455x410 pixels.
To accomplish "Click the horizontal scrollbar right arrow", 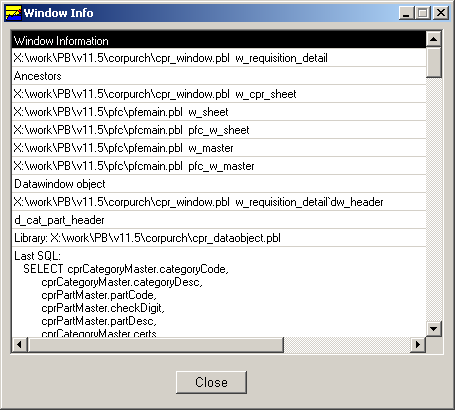I will (x=418, y=344).
